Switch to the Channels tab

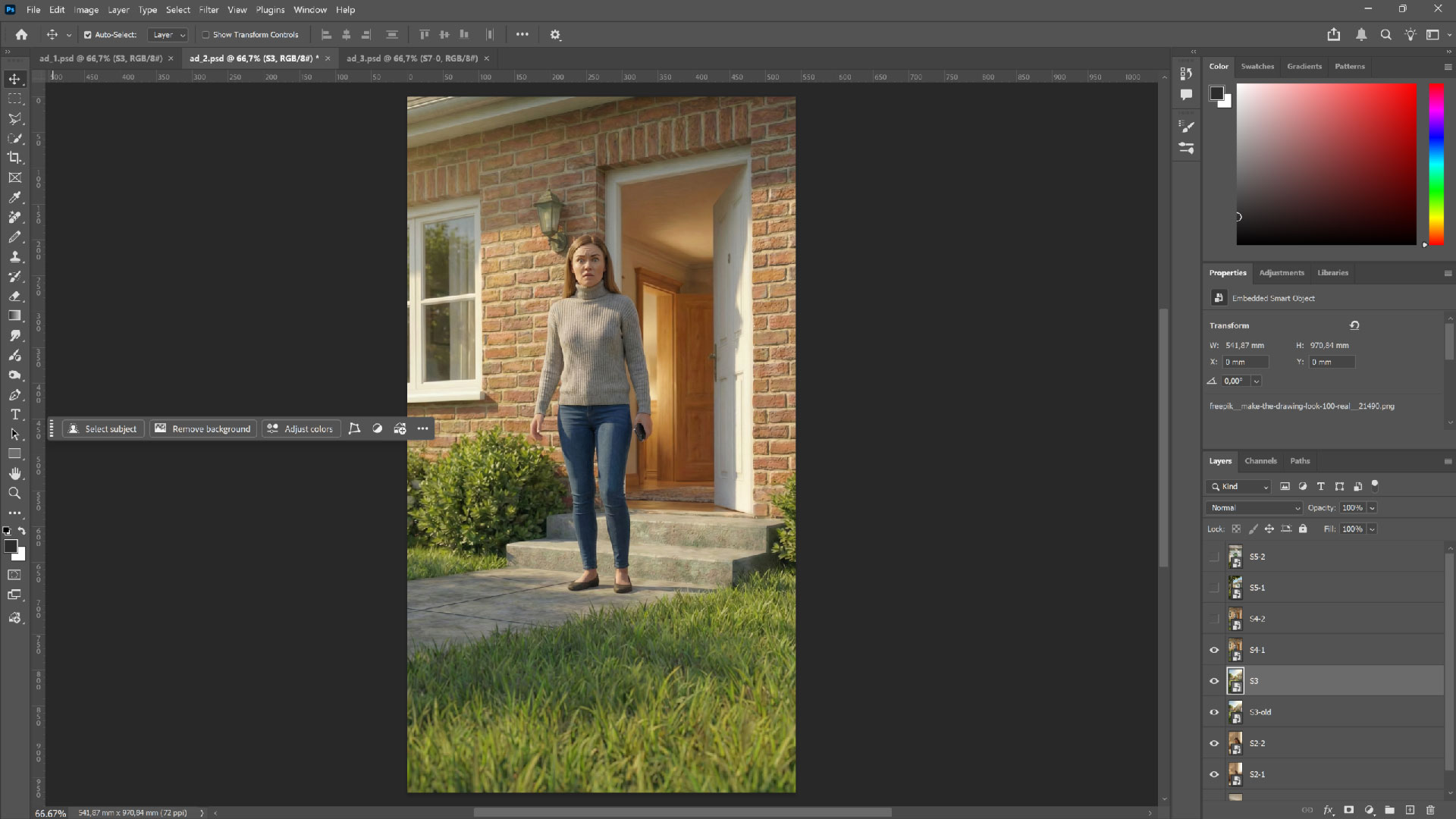coord(1260,461)
